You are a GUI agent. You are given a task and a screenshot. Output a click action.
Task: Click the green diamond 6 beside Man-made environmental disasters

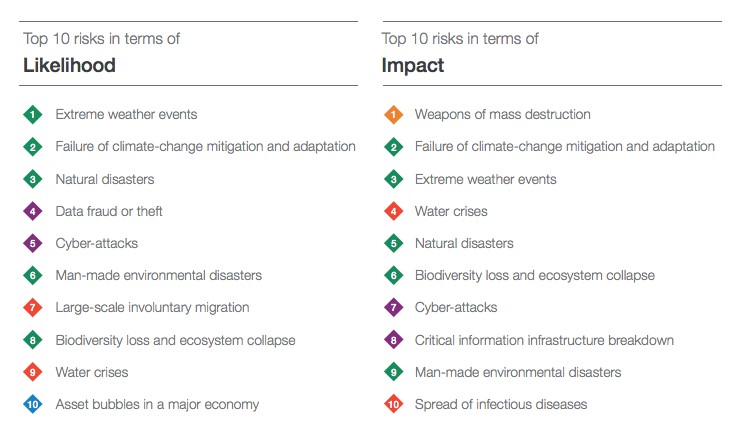[x=33, y=276]
